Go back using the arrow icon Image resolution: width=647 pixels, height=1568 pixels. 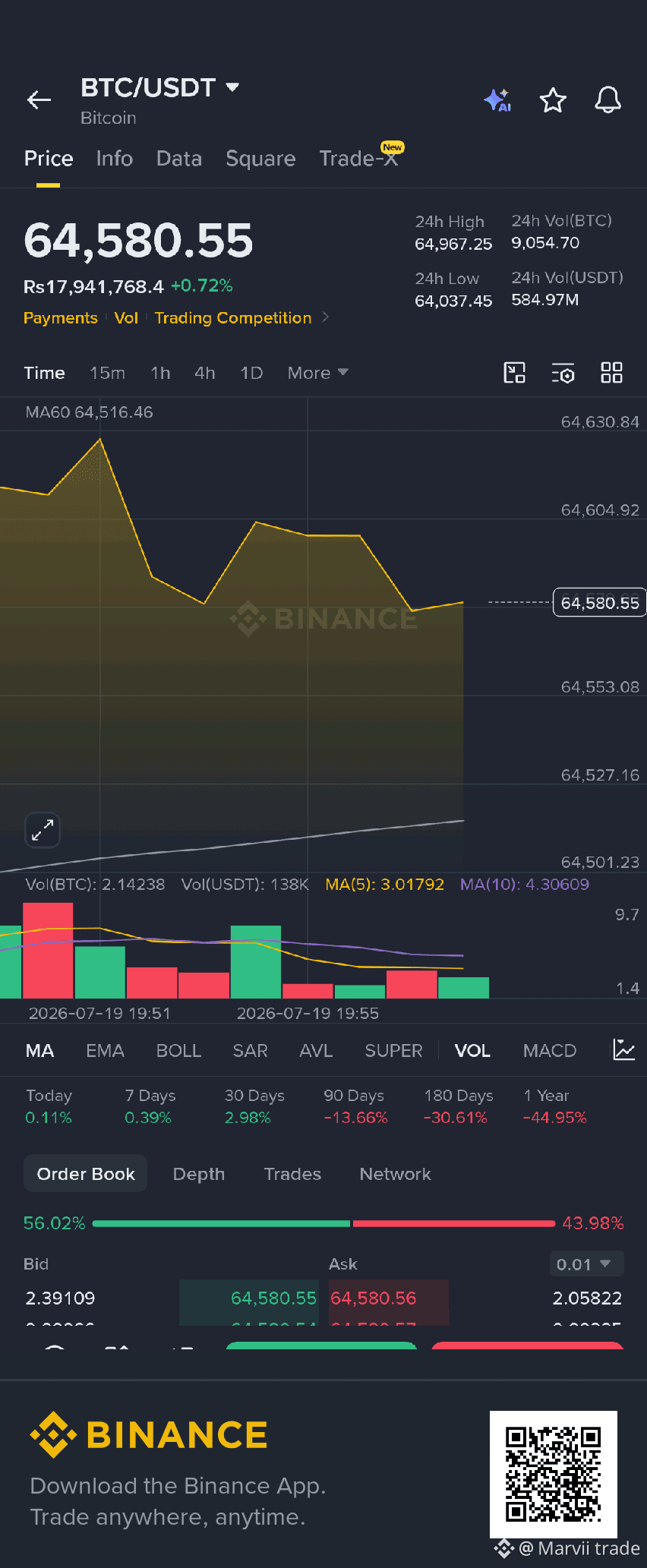tap(39, 99)
